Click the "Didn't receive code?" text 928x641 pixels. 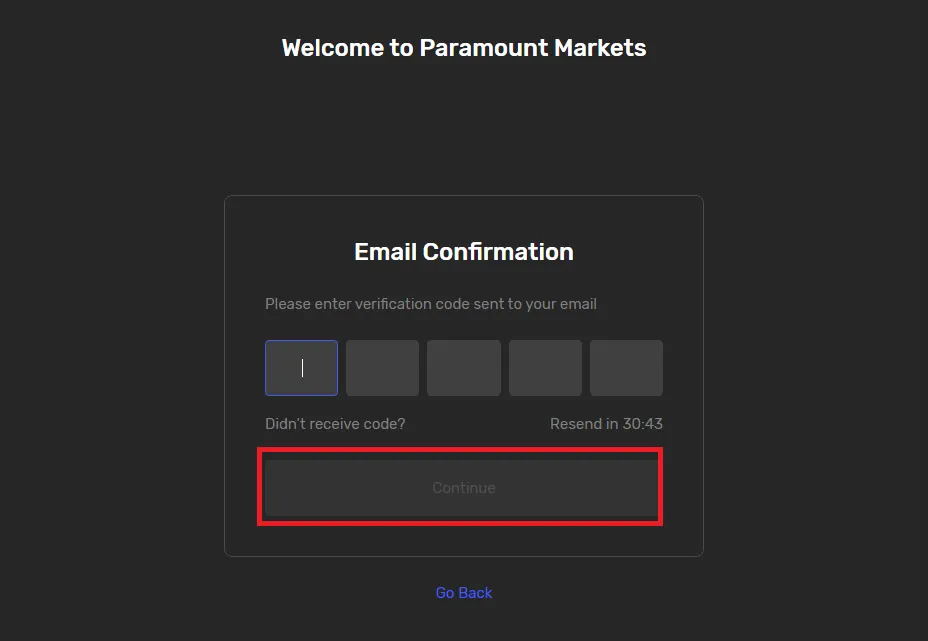(x=335, y=424)
